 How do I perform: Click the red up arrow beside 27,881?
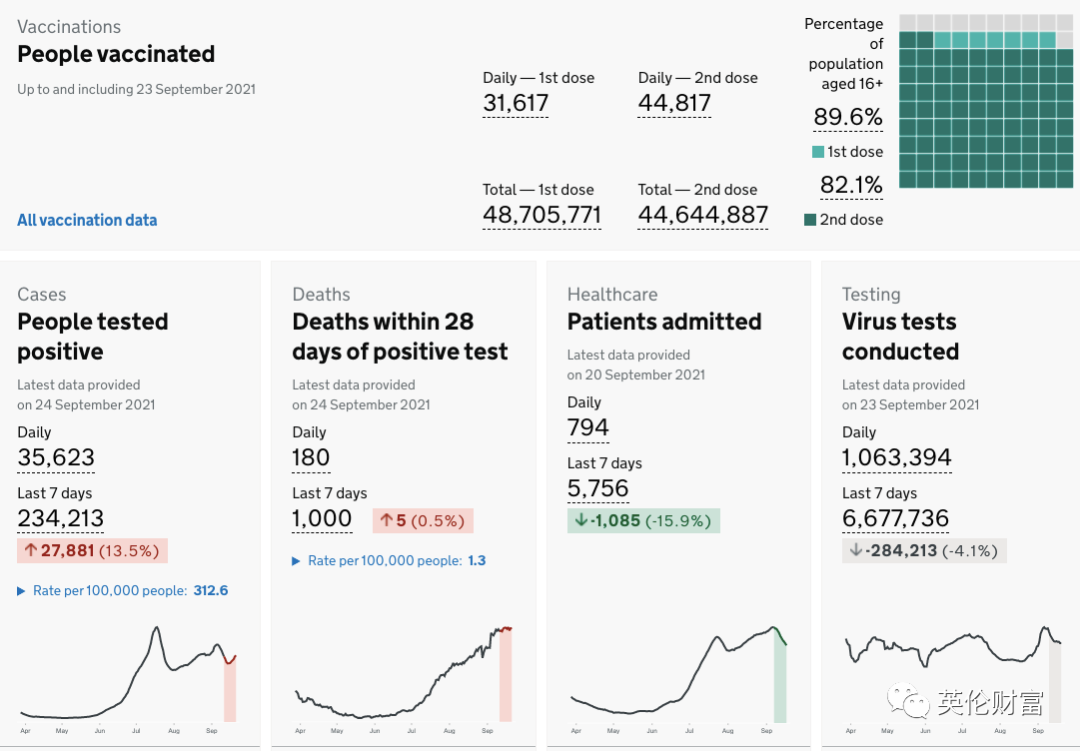(x=30, y=551)
